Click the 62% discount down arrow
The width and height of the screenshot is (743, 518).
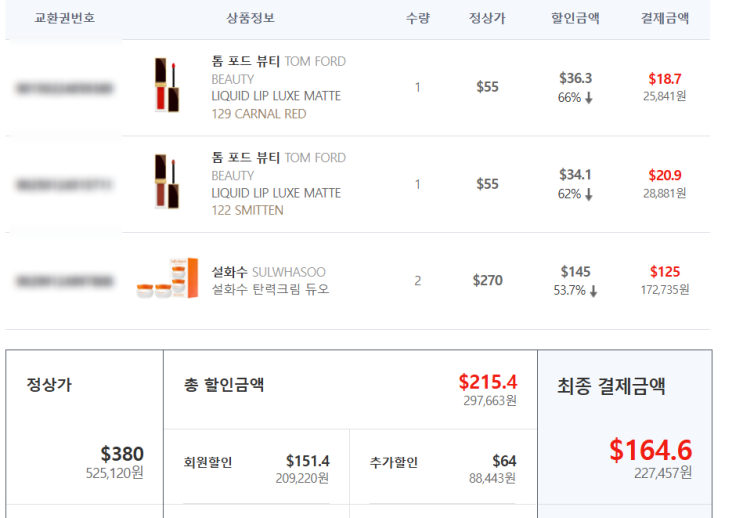point(589,194)
